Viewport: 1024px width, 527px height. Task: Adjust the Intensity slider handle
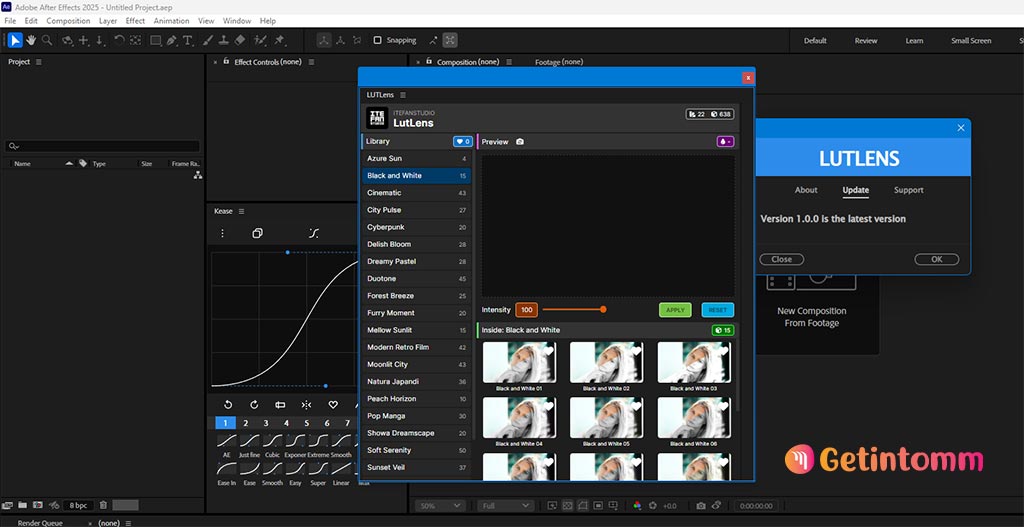click(603, 310)
